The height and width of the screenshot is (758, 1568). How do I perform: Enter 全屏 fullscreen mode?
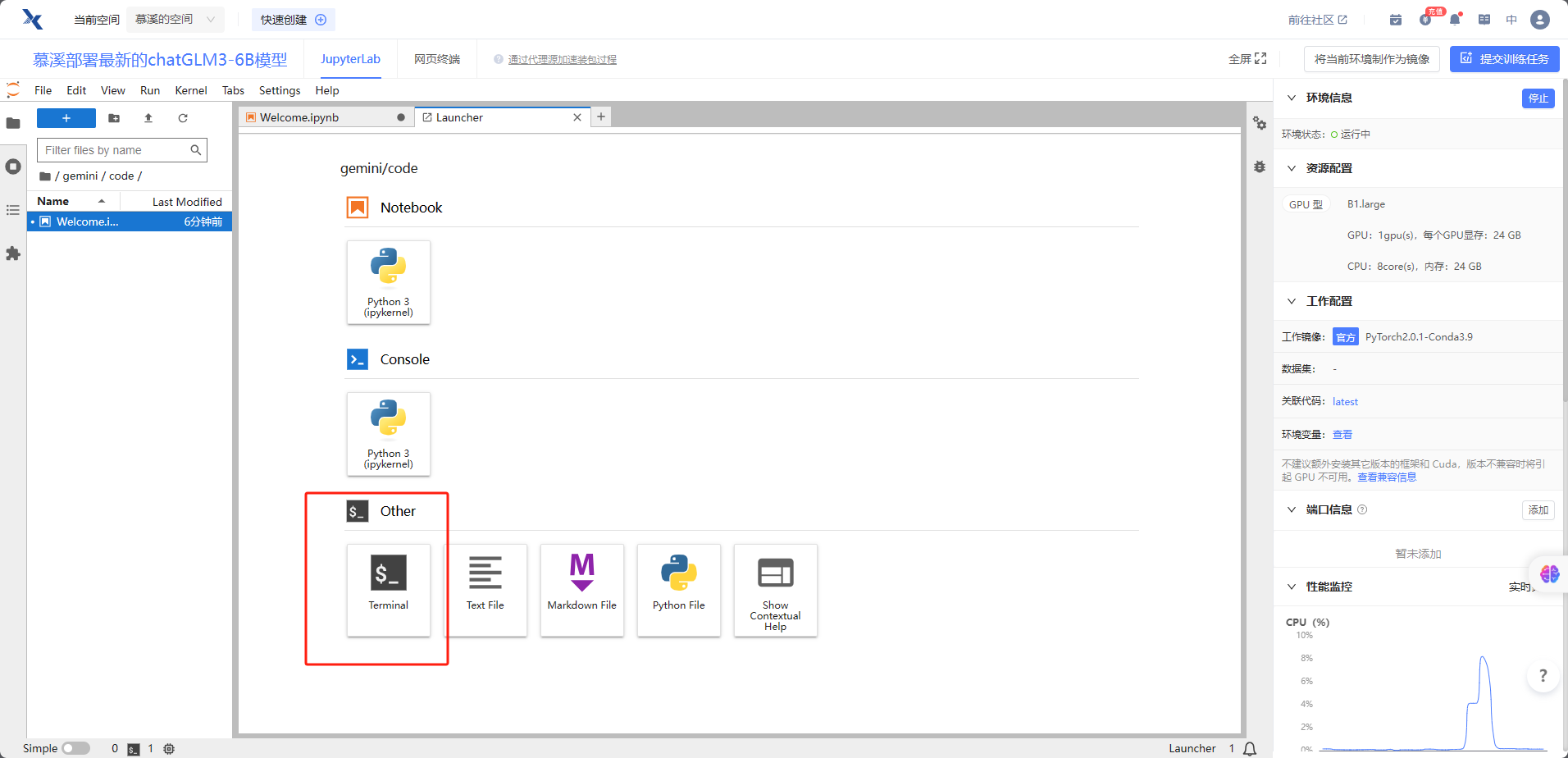click(1247, 59)
